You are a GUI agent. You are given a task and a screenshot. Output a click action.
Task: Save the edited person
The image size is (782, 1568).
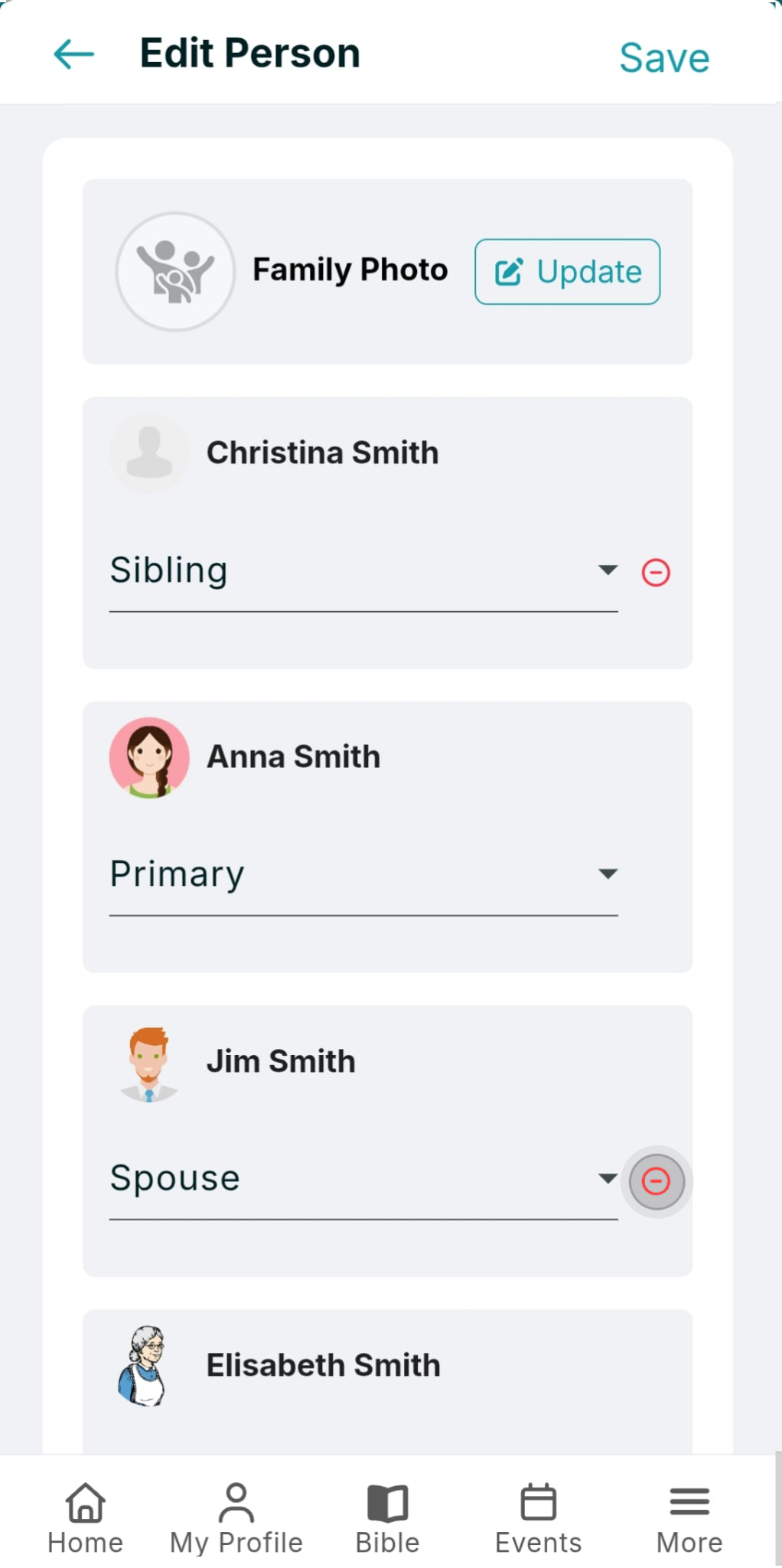[x=664, y=58]
